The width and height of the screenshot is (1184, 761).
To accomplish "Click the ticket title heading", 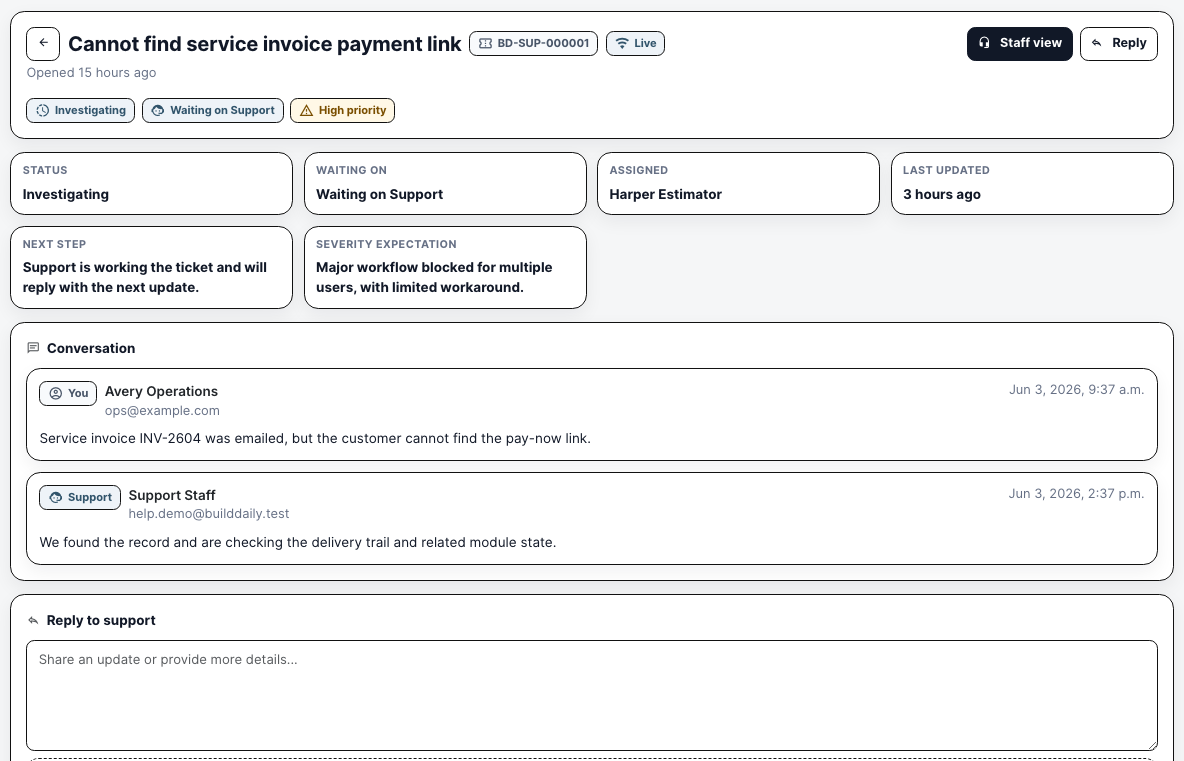I will point(264,44).
